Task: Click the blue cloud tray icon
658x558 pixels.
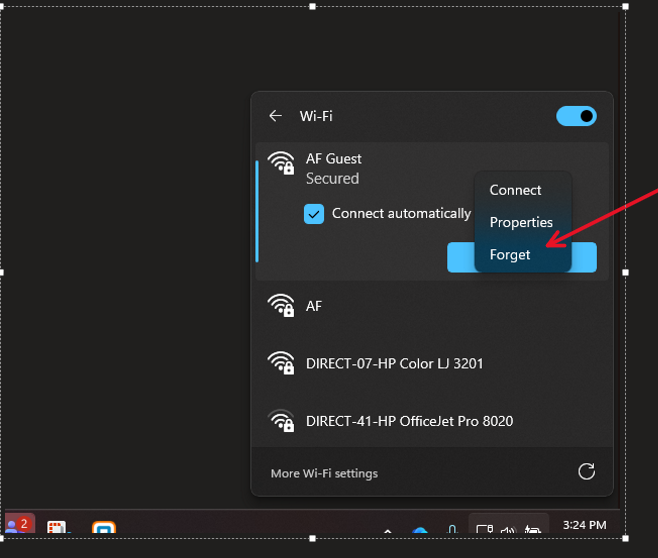Action: [420, 530]
